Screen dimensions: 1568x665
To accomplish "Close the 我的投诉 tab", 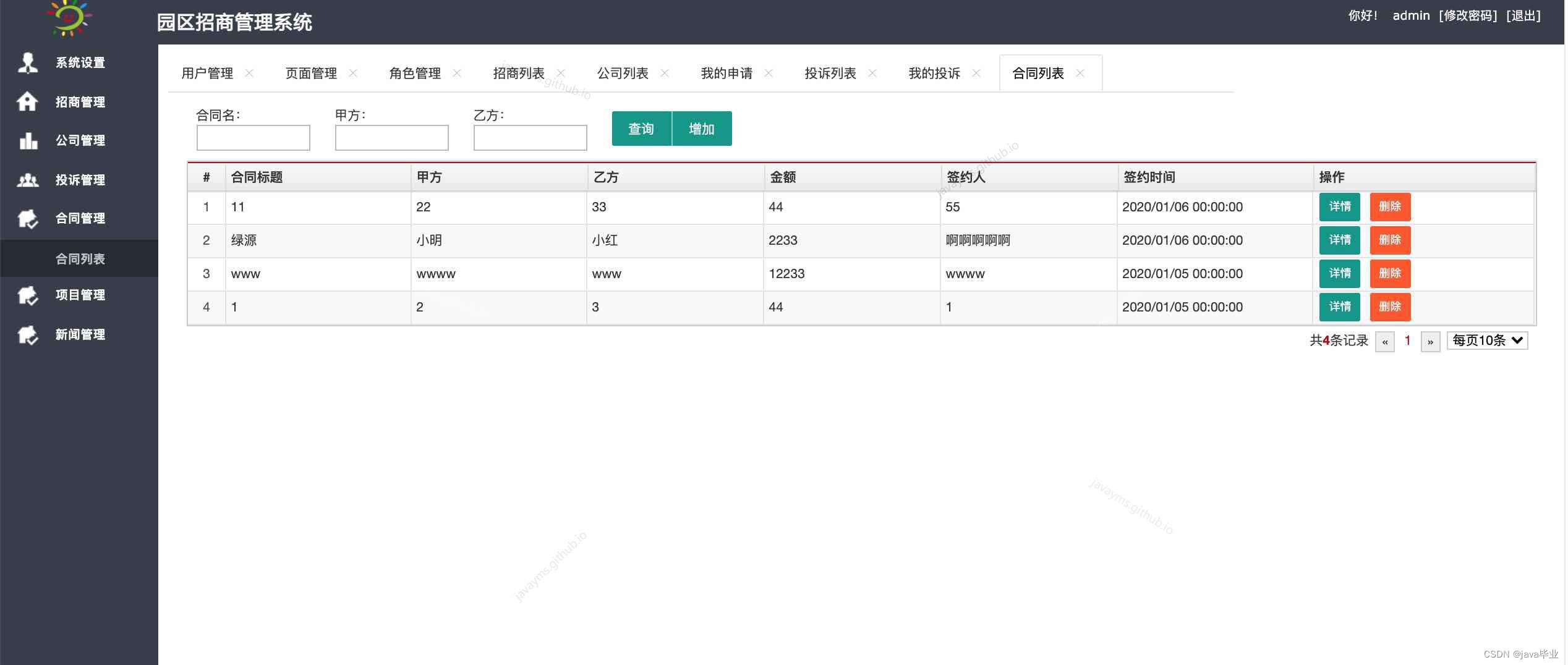I will [976, 73].
